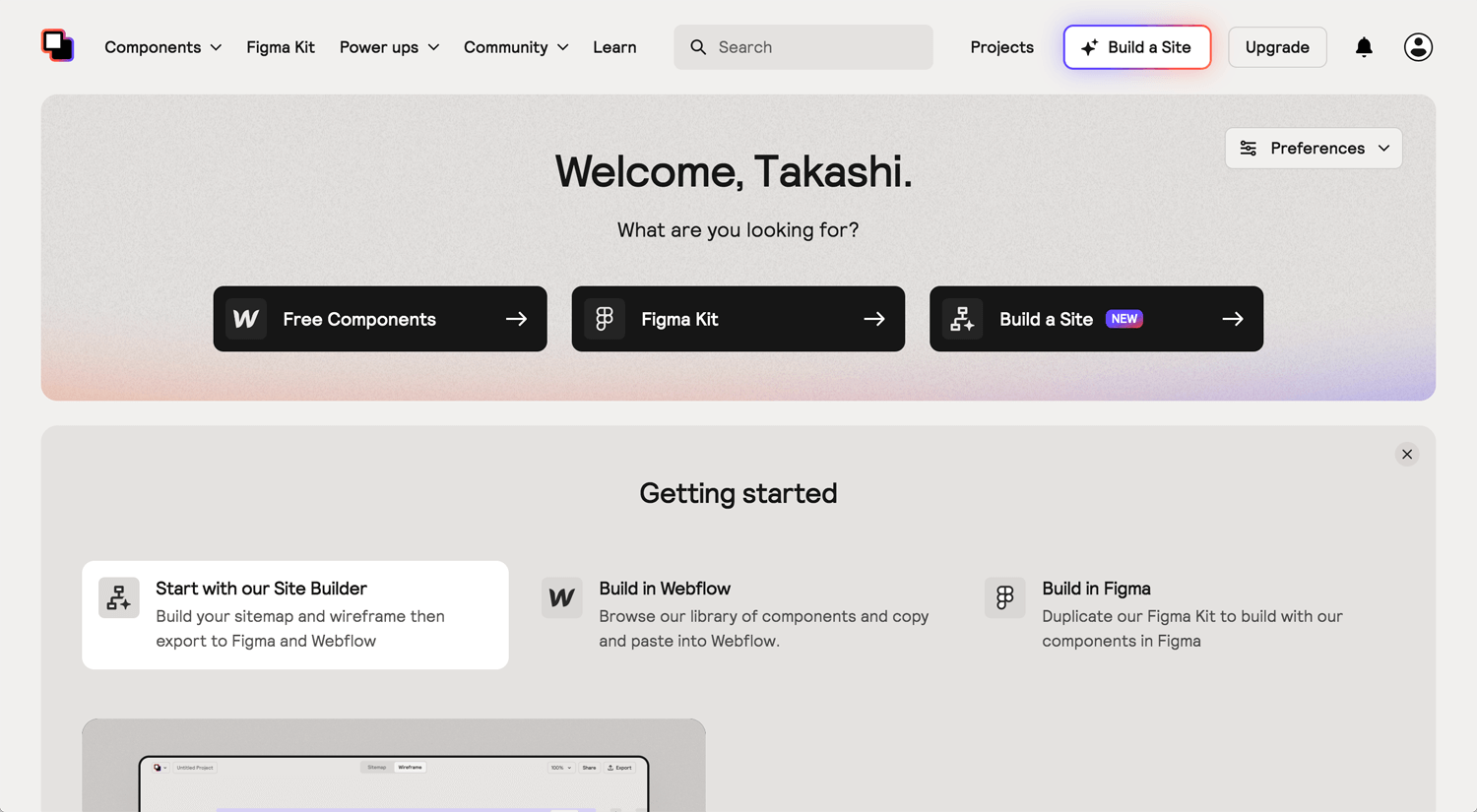Click the arrow on Free Components card

(x=516, y=319)
